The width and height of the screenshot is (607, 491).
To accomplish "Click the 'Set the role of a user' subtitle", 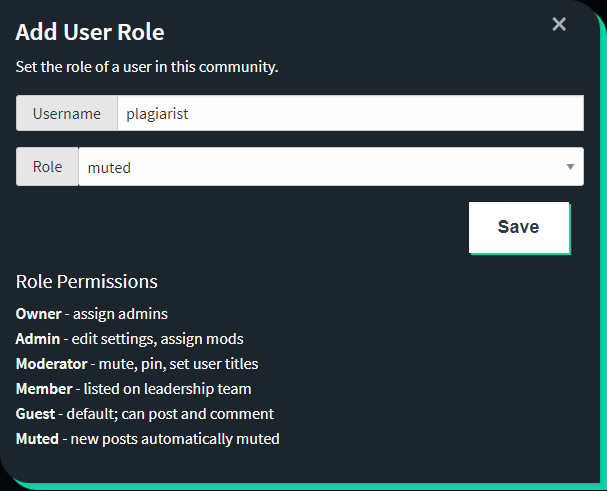I will point(147,68).
